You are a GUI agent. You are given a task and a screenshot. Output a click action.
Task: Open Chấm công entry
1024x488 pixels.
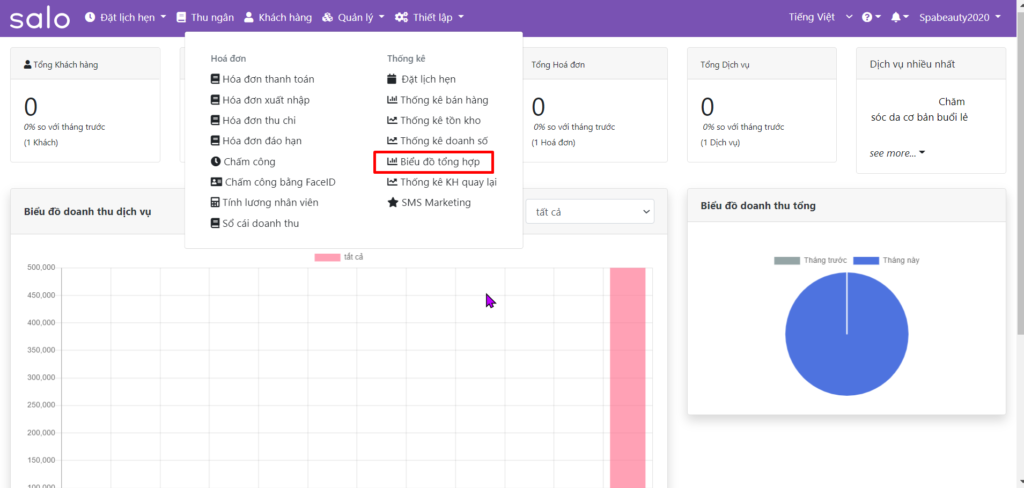coord(243,161)
